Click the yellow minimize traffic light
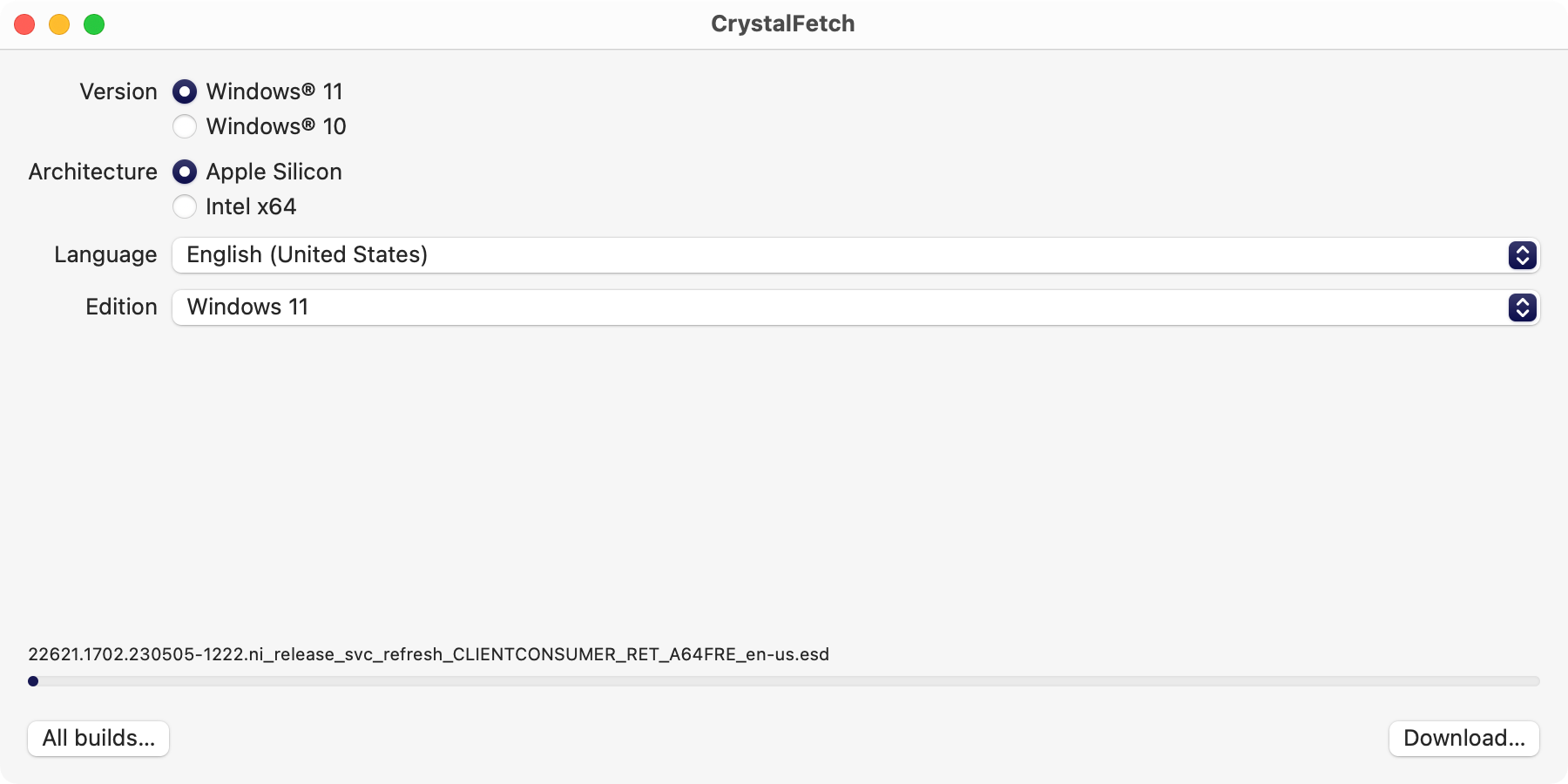Image resolution: width=1568 pixels, height=784 pixels. coord(59,24)
